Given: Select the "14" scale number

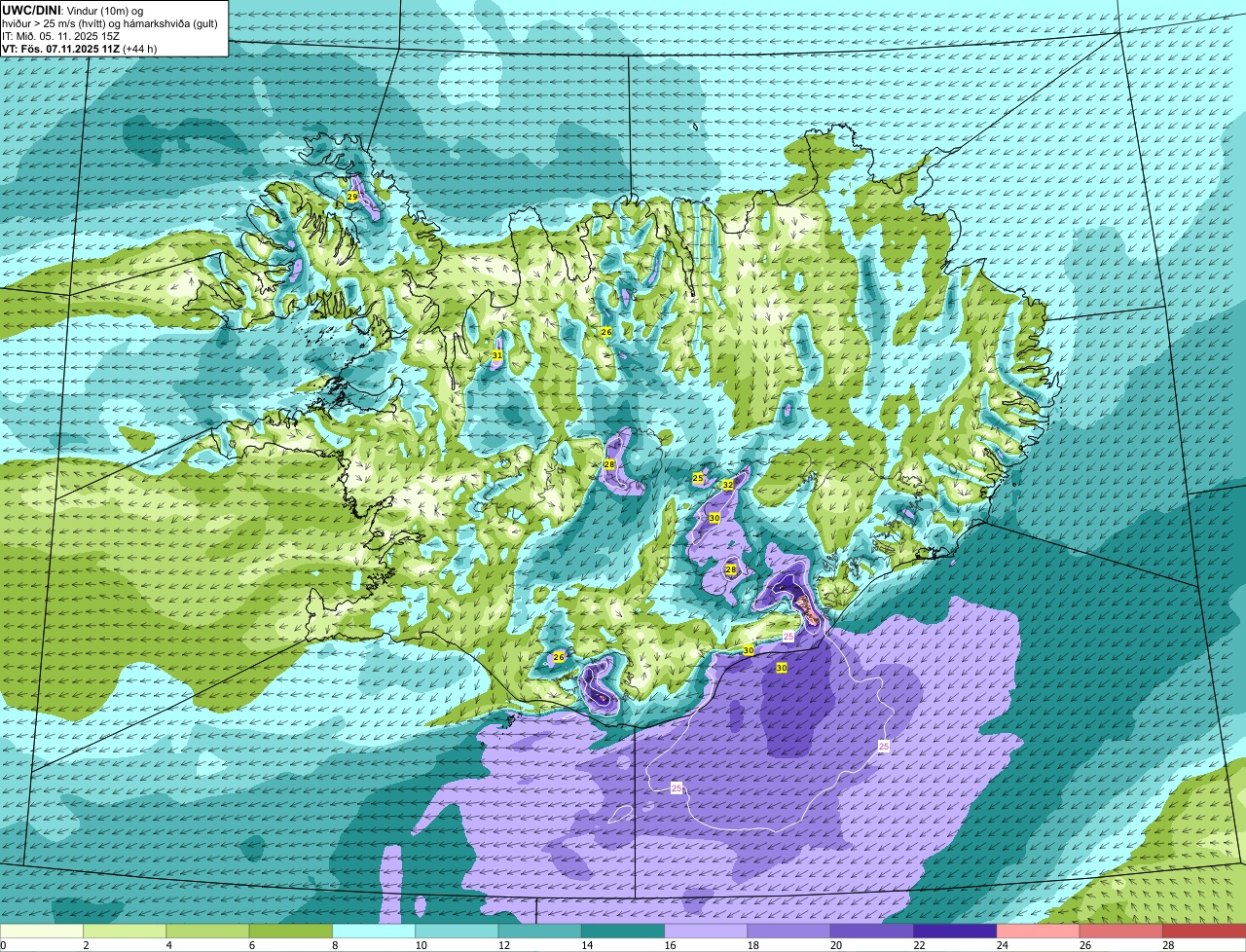Looking at the screenshot, I should click(x=586, y=945).
